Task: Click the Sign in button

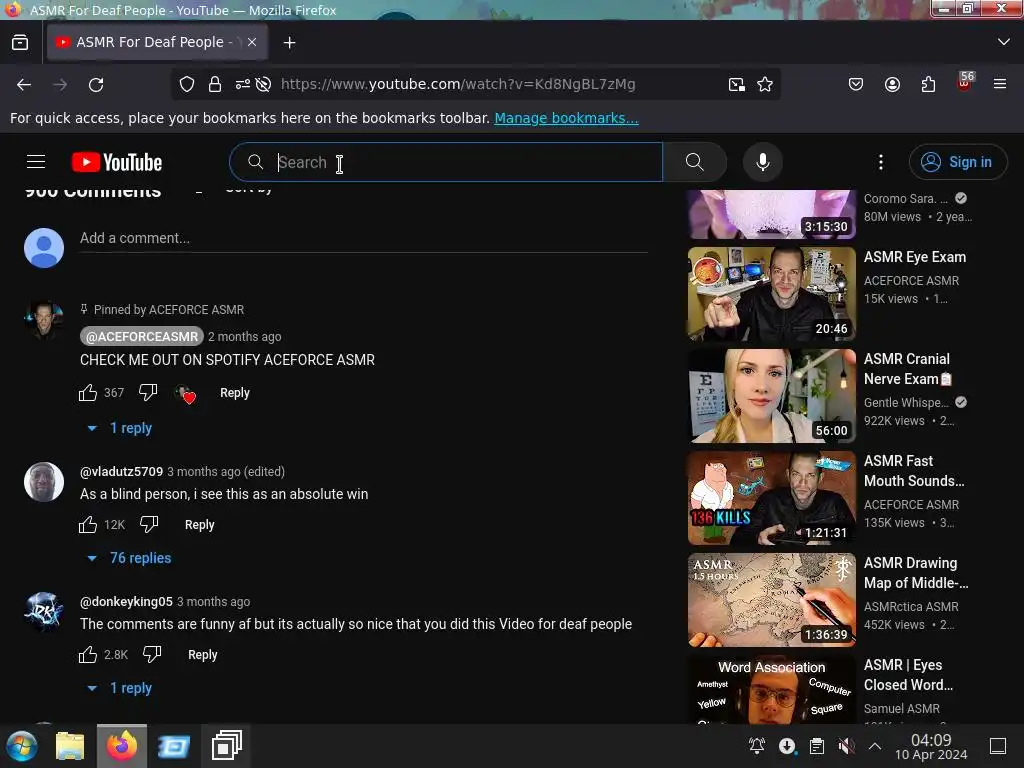Action: click(x=958, y=162)
